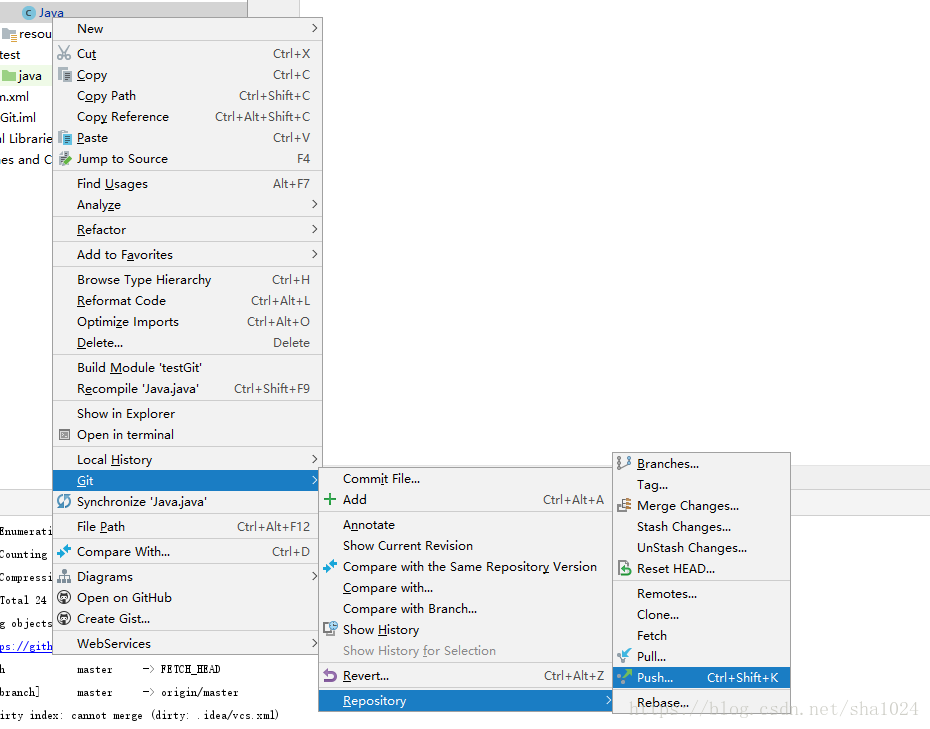Click the Cut scissors icon

64,53
